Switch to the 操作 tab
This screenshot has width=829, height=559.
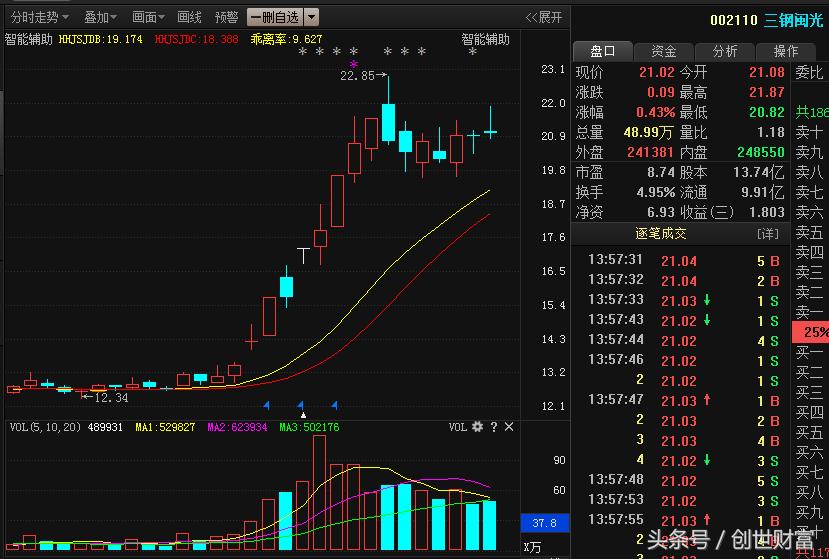(786, 51)
